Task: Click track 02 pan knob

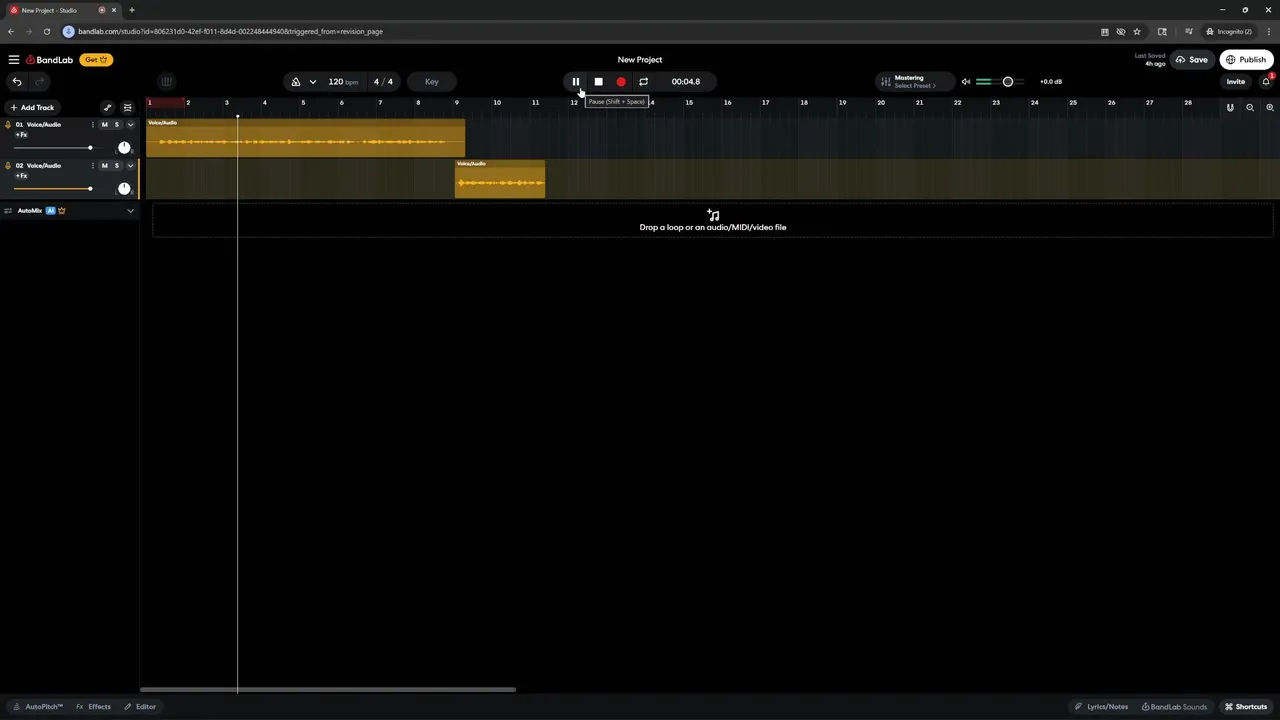Action: pos(124,188)
